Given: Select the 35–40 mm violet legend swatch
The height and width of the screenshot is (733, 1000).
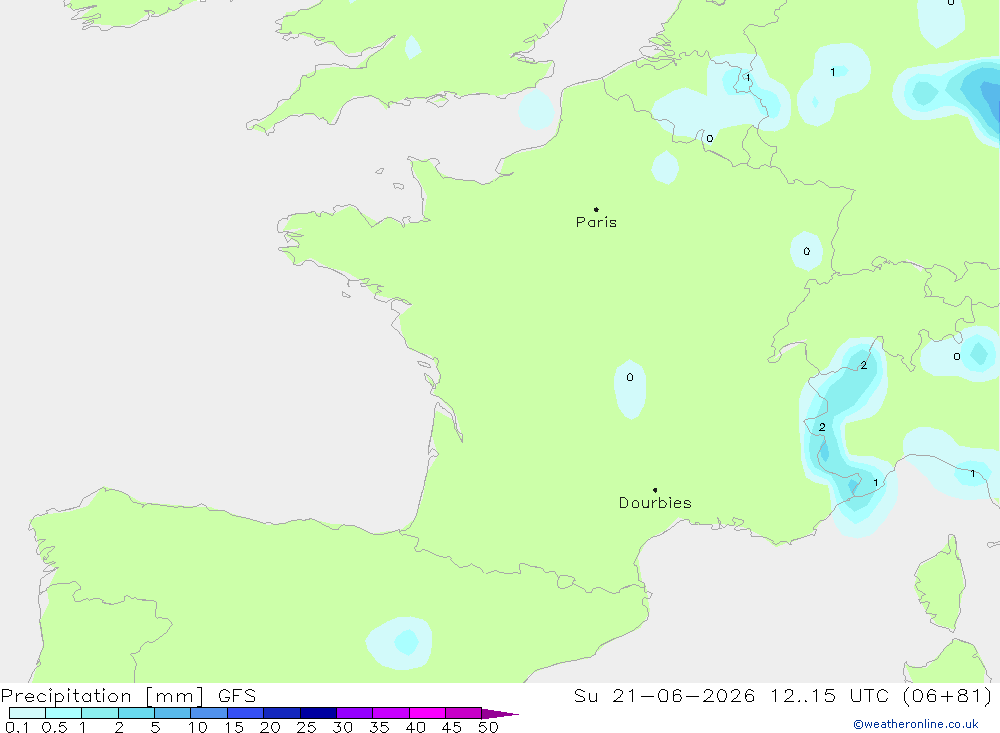Looking at the screenshot, I should pos(391,713).
